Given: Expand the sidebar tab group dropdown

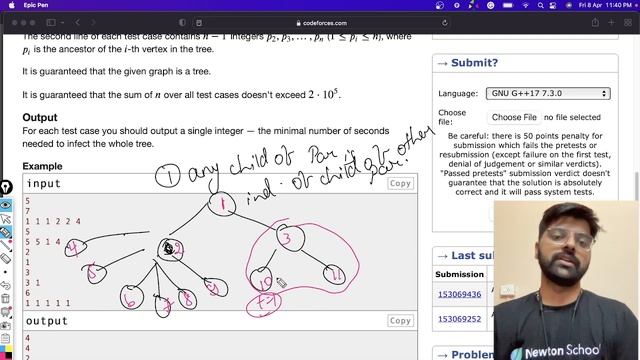Looking at the screenshot, I should [x=62, y=22].
